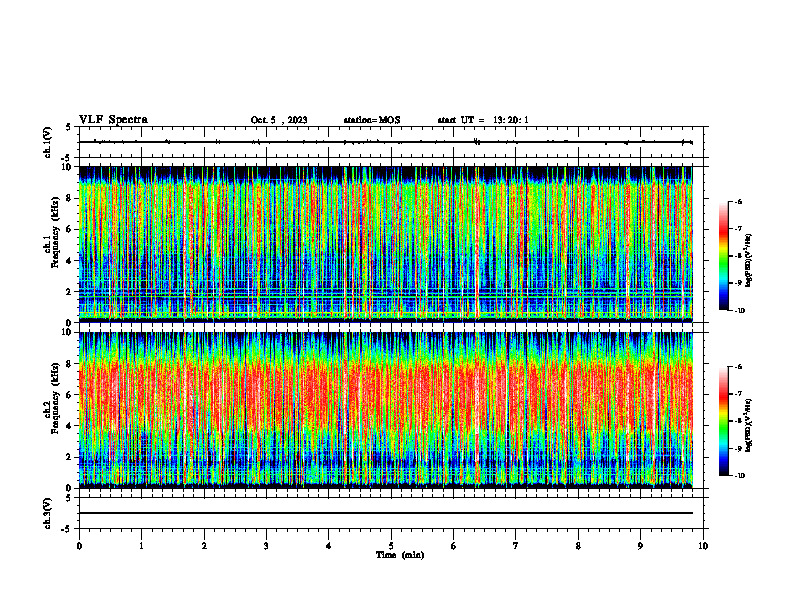Click time axis tick label "6"

click(454, 546)
